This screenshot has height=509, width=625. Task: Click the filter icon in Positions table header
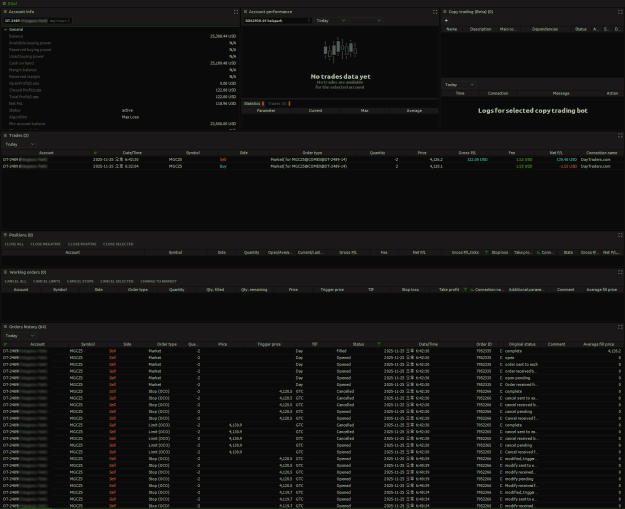(486, 252)
